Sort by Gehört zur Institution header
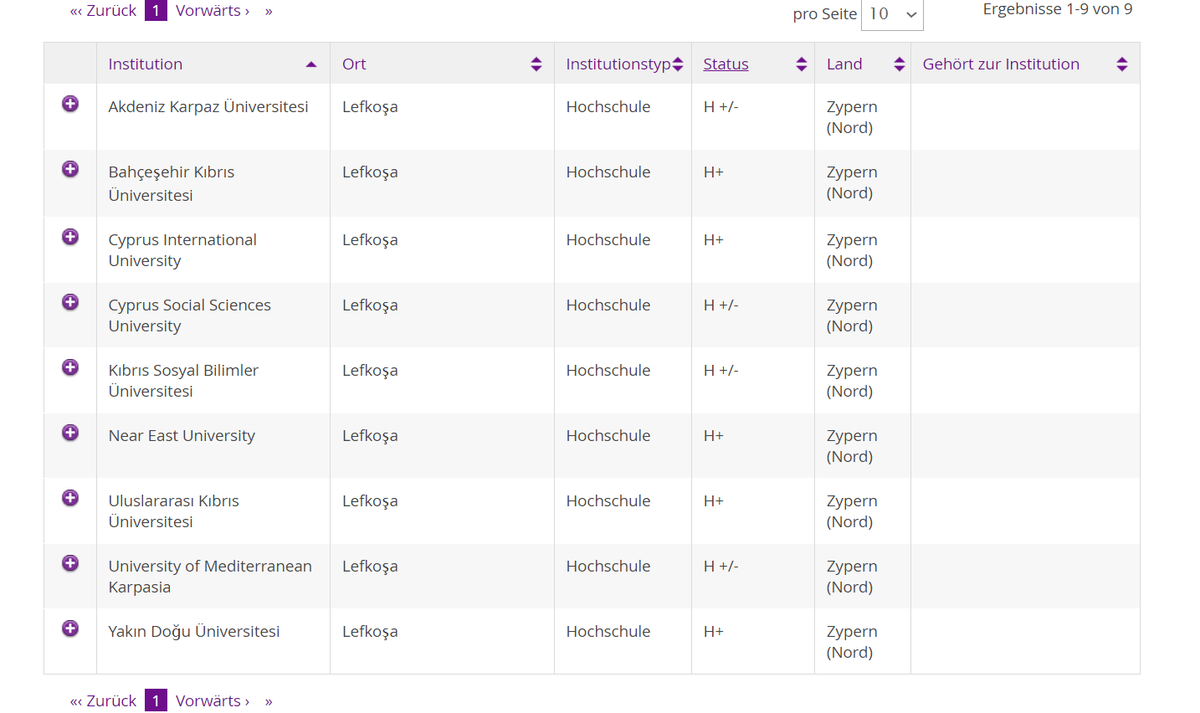The image size is (1200, 713). click(x=1001, y=64)
